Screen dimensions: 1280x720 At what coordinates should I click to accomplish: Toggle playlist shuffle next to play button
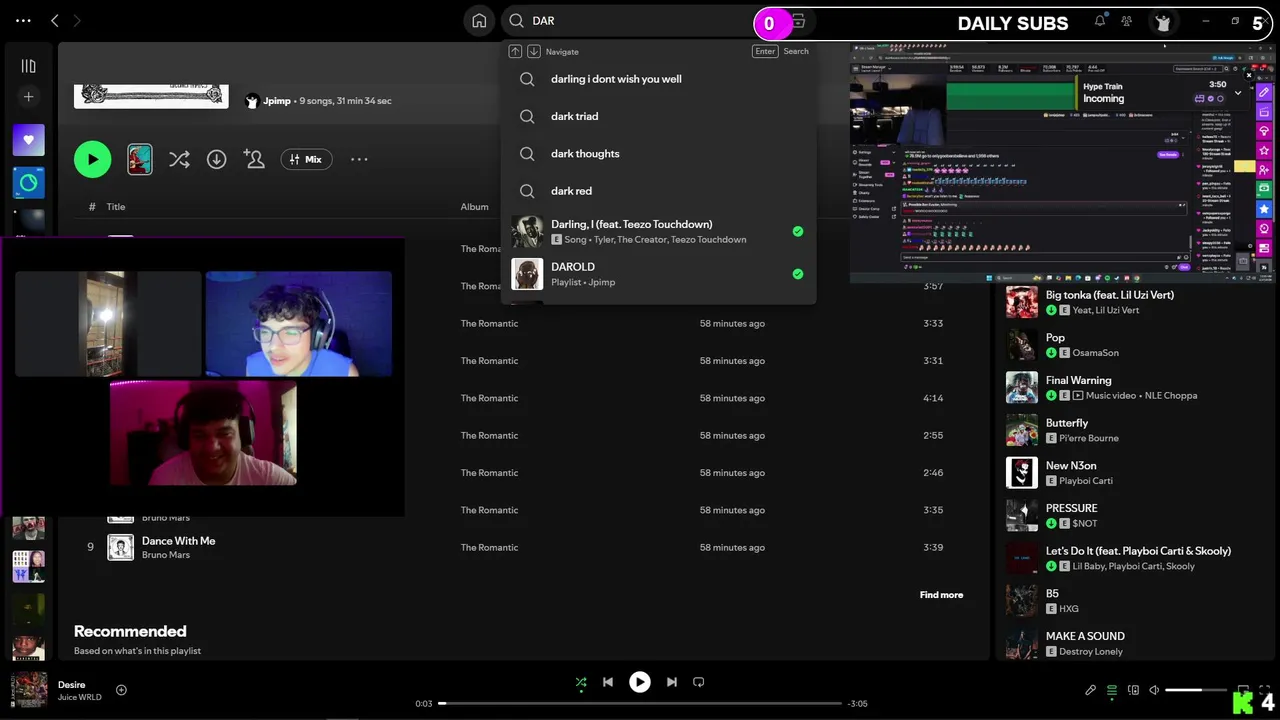(179, 159)
